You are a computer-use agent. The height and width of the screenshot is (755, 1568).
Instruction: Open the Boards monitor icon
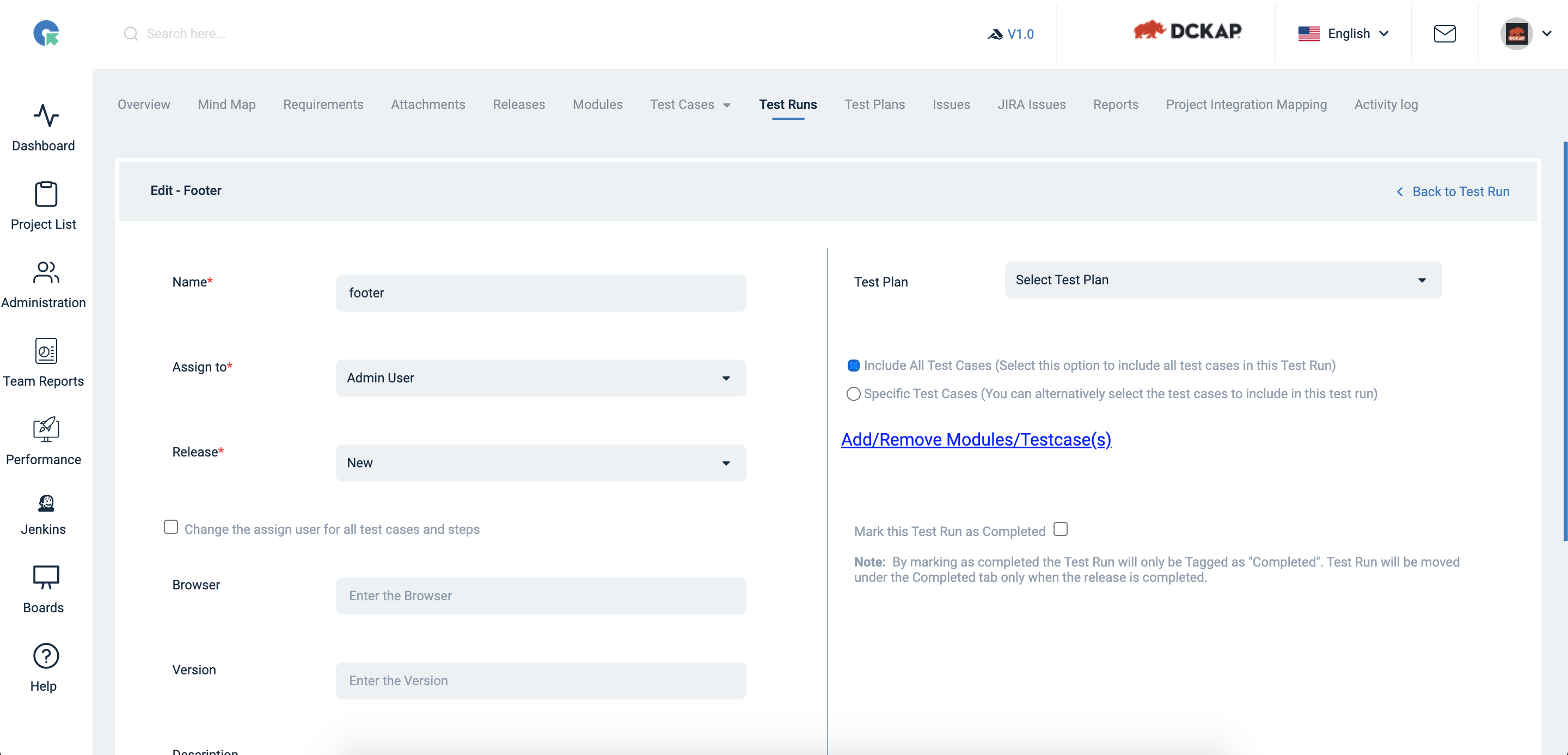[46, 577]
